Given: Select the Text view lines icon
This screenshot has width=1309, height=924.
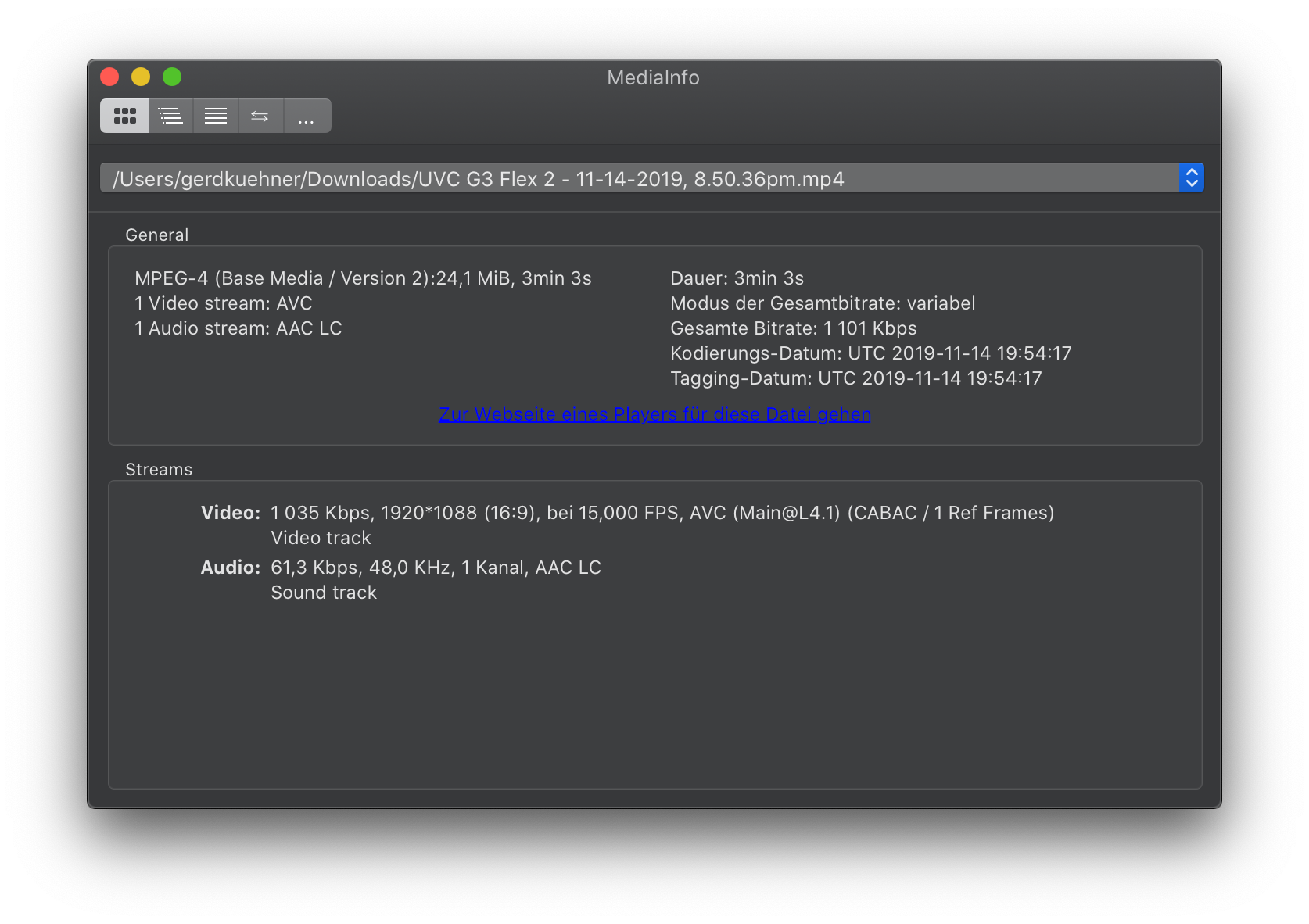Looking at the screenshot, I should tap(216, 116).
